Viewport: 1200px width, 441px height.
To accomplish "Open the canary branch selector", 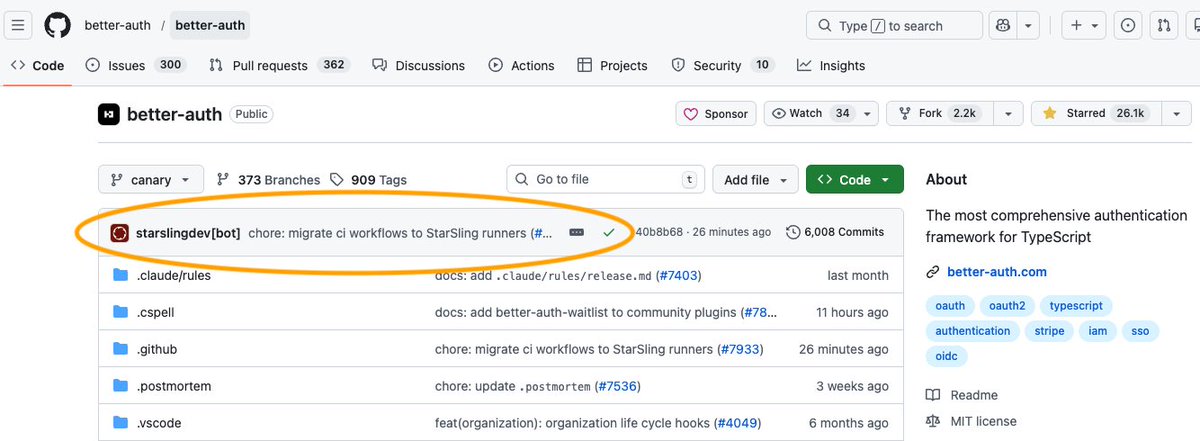I will coord(151,180).
